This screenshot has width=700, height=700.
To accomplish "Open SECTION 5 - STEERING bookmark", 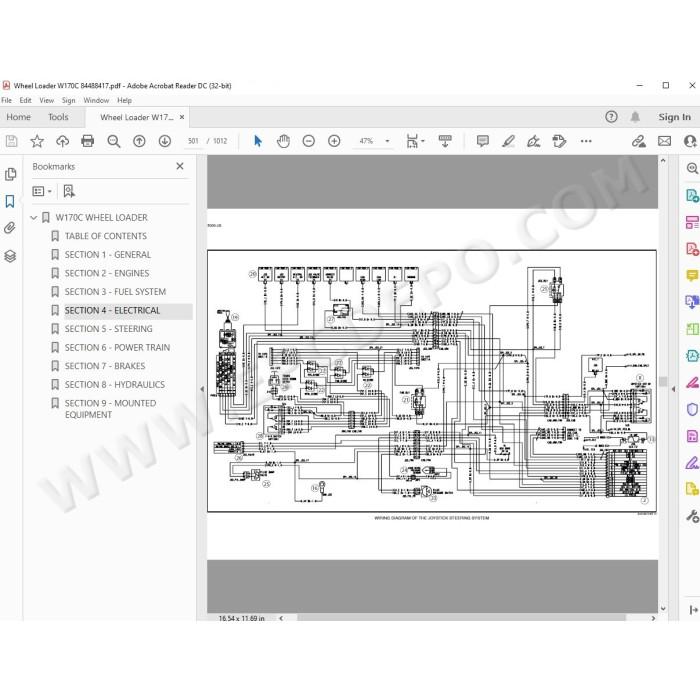I will (x=108, y=329).
